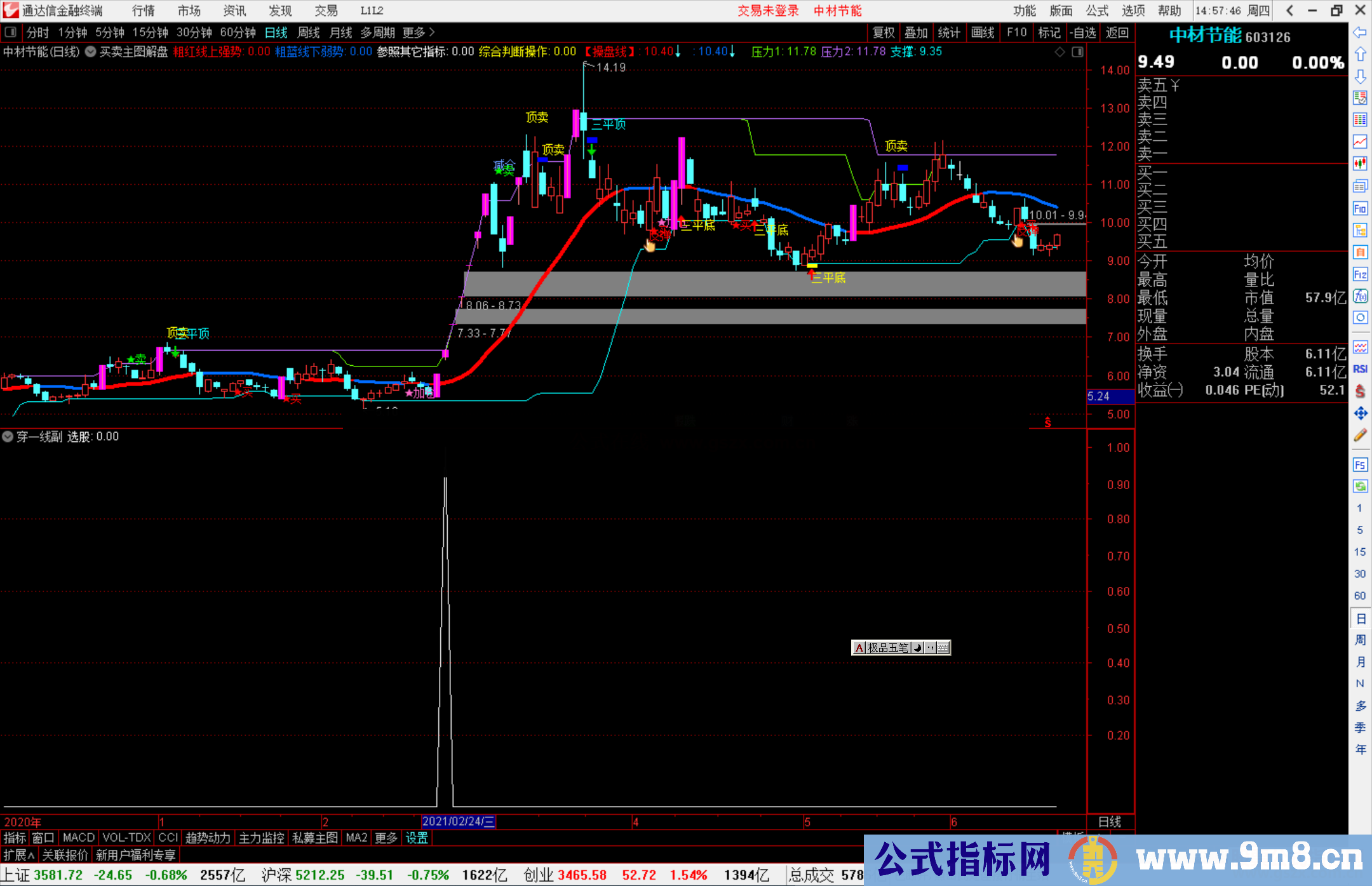The width and height of the screenshot is (1372, 886).
Task: Open the formula f(x) sidebar icon
Action: [x=1360, y=296]
